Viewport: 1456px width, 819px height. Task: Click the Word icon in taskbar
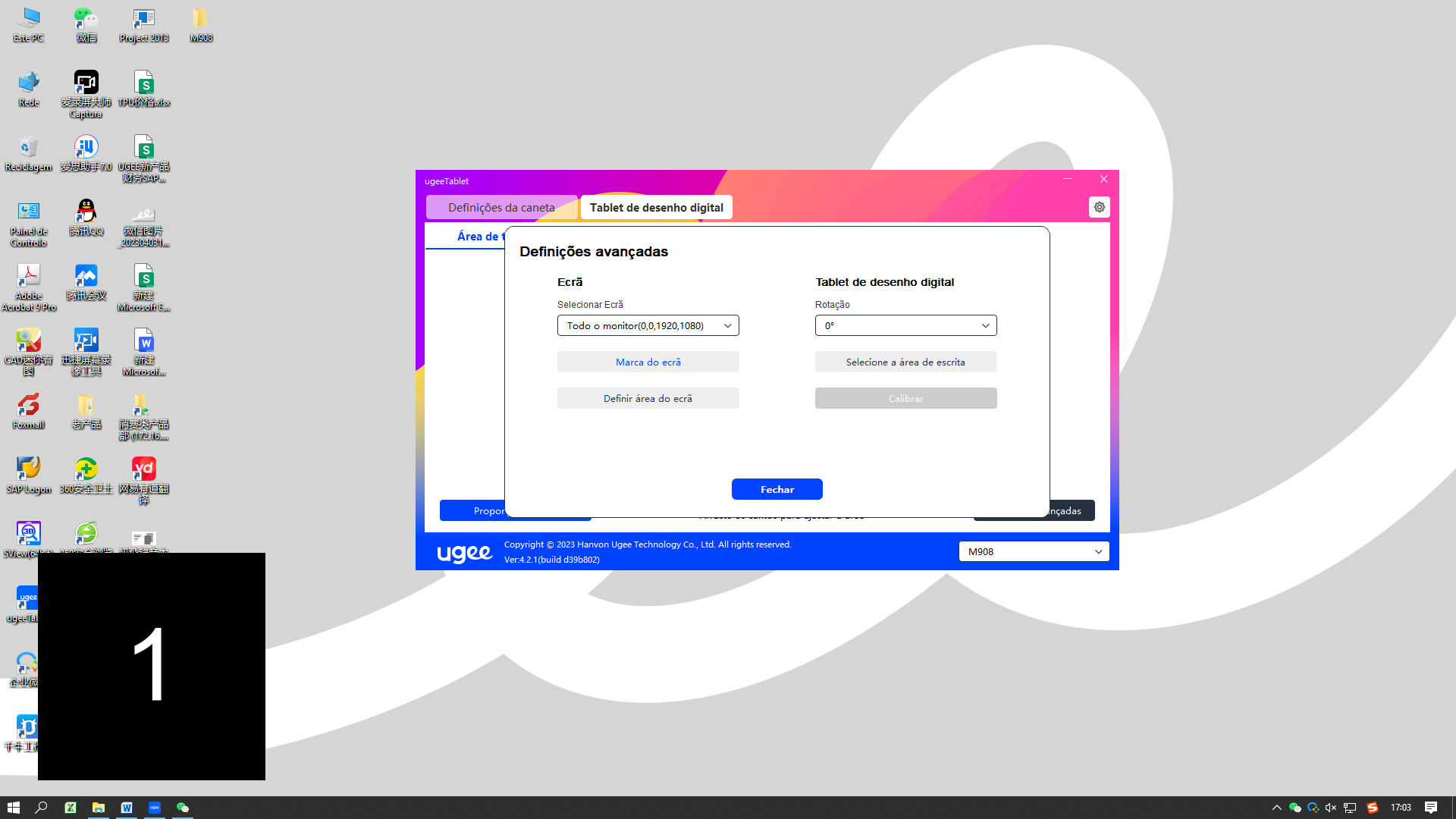coord(127,808)
